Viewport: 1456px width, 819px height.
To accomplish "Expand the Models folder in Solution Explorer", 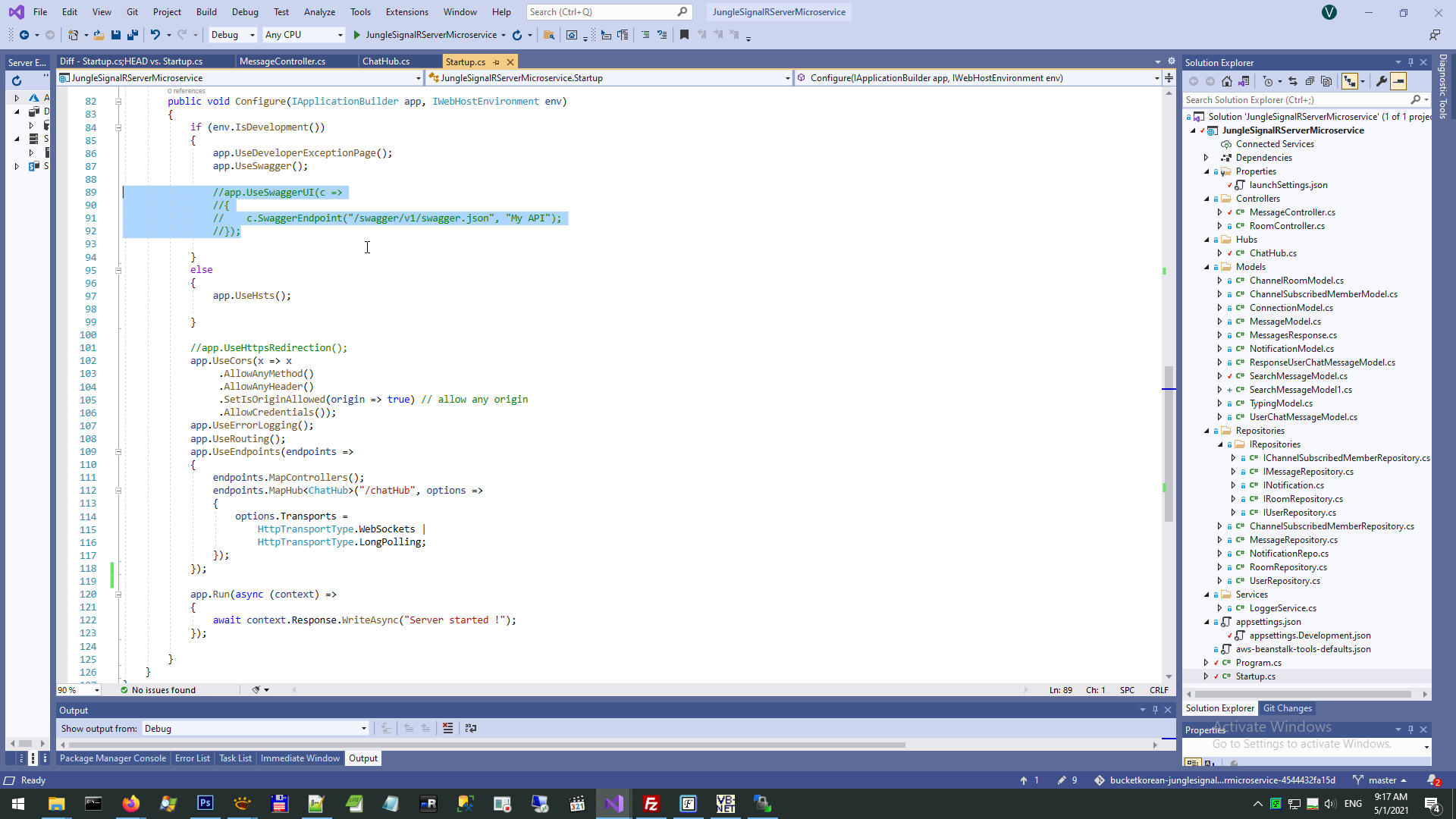I will 1207,267.
